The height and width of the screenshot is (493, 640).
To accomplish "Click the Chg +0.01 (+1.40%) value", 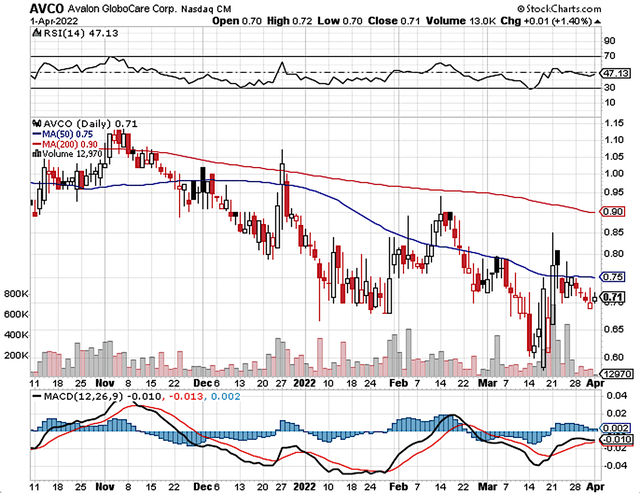I will coord(546,21).
